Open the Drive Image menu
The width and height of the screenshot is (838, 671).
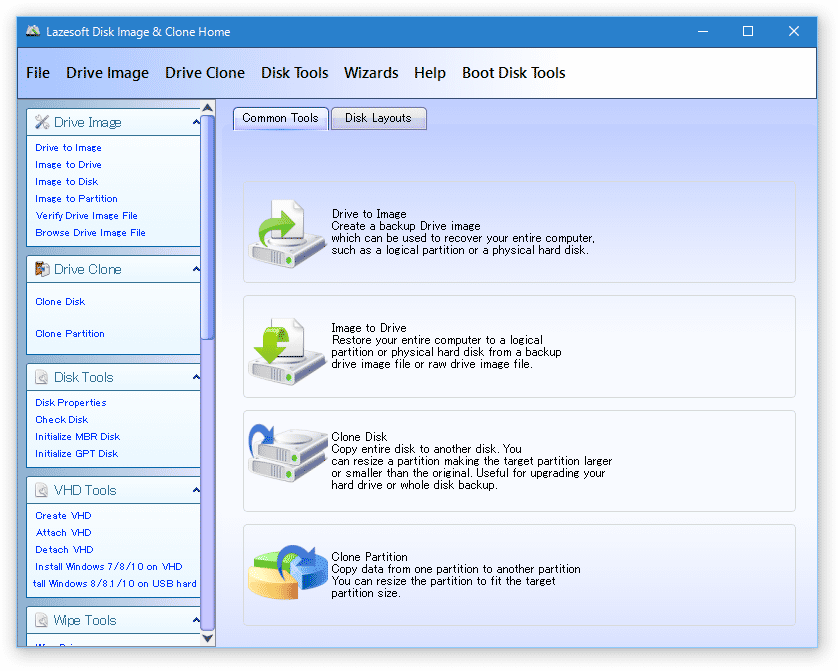[107, 73]
